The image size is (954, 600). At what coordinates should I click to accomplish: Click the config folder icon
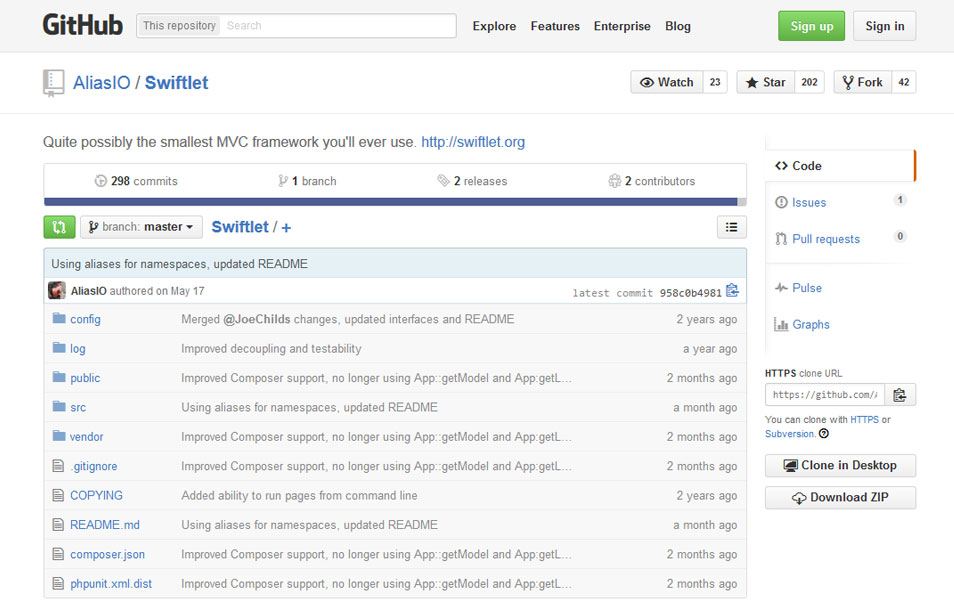tap(59, 318)
